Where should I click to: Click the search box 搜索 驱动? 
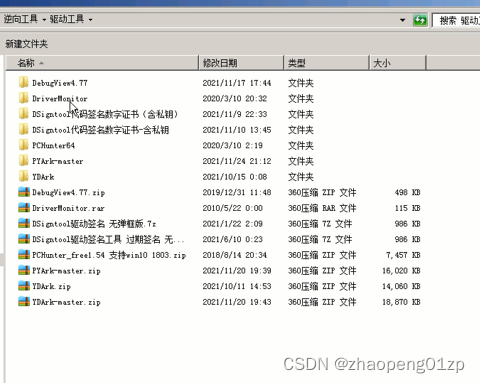click(456, 20)
